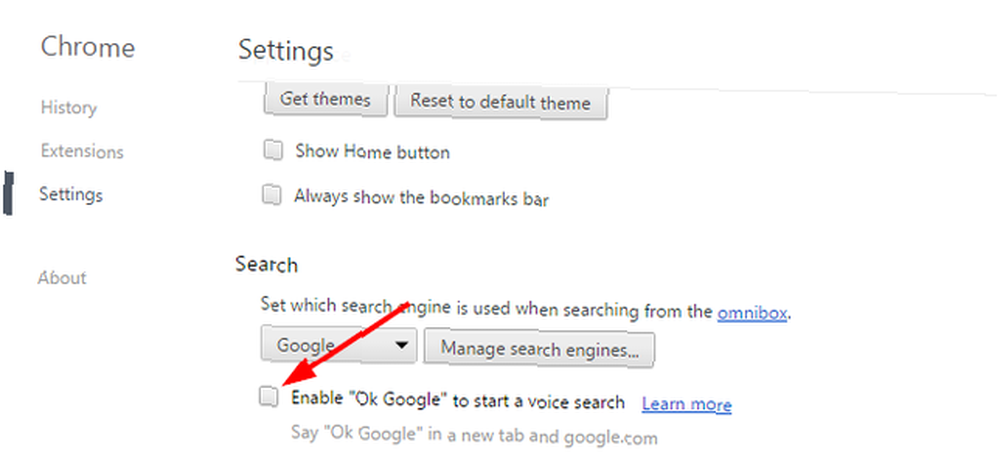1000x470 pixels.
Task: Click the Enable "Ok Google" label text
Action: coord(458,401)
